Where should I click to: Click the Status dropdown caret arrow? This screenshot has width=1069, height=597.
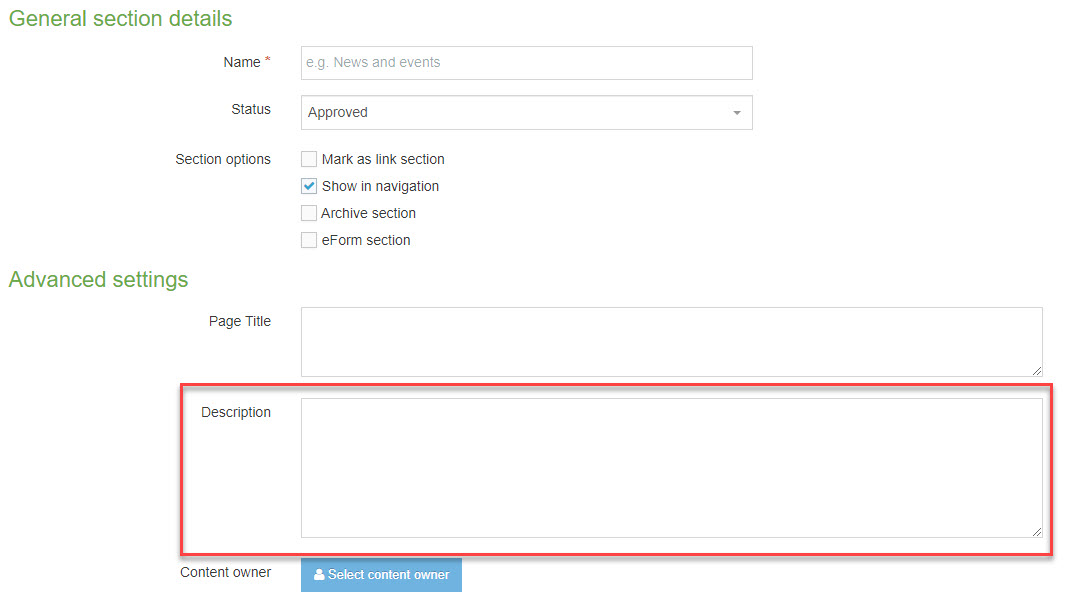tap(737, 112)
